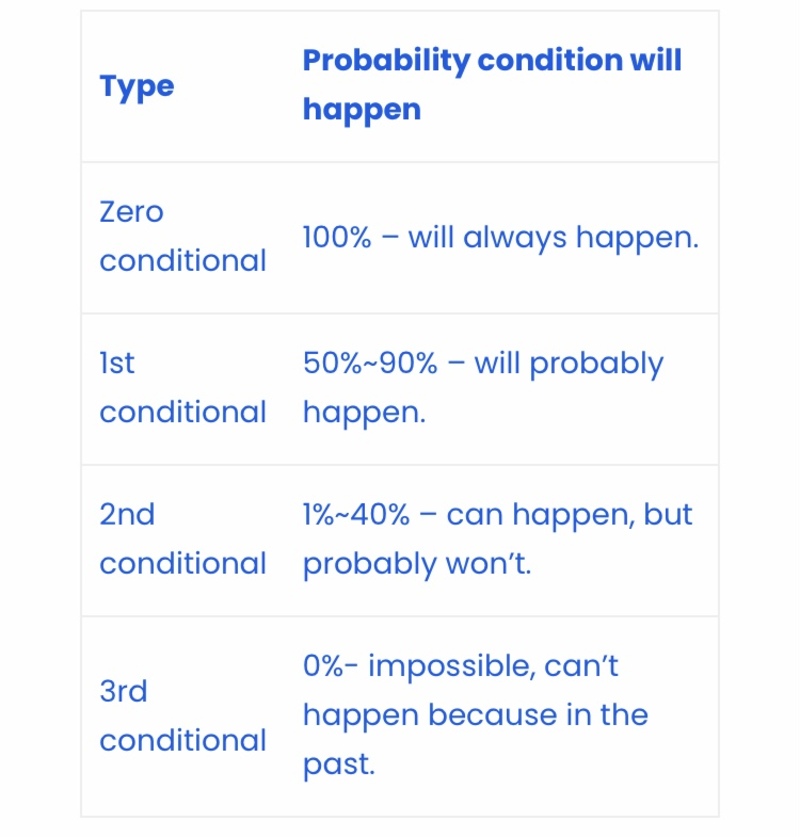Click the word "1st" in the table
The image size is (800, 837).
coord(117,364)
